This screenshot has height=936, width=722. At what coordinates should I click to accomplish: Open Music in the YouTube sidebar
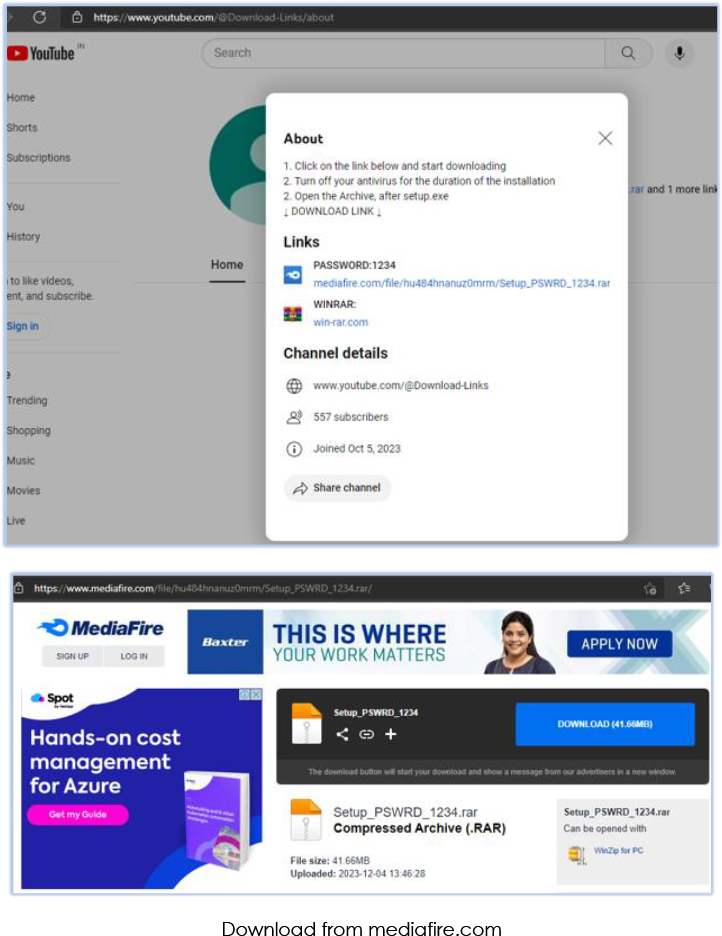click(x=21, y=460)
